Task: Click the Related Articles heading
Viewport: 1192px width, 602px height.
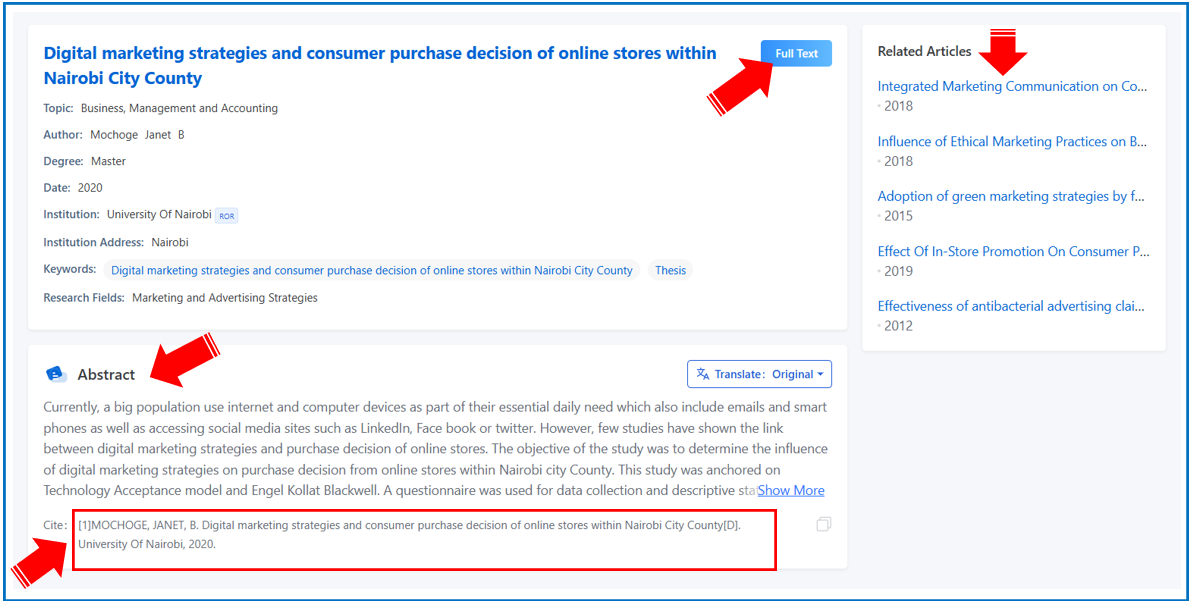Action: tap(924, 51)
